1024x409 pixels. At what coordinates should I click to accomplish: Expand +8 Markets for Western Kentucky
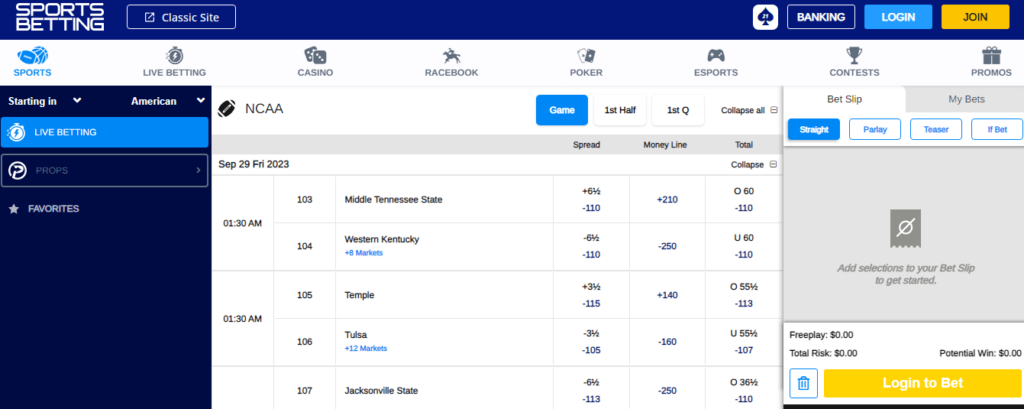pos(364,253)
